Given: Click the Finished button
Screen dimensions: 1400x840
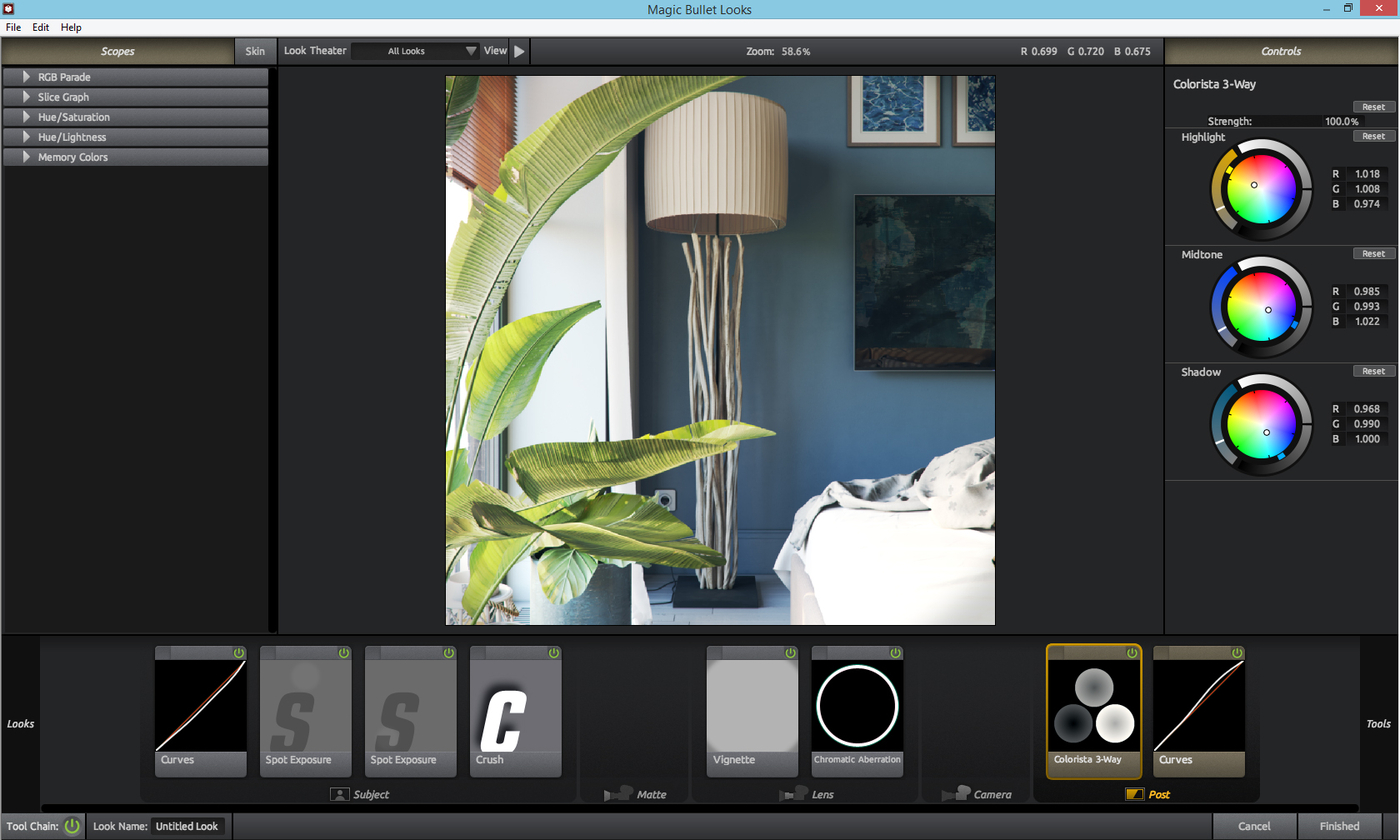Looking at the screenshot, I should (x=1339, y=826).
